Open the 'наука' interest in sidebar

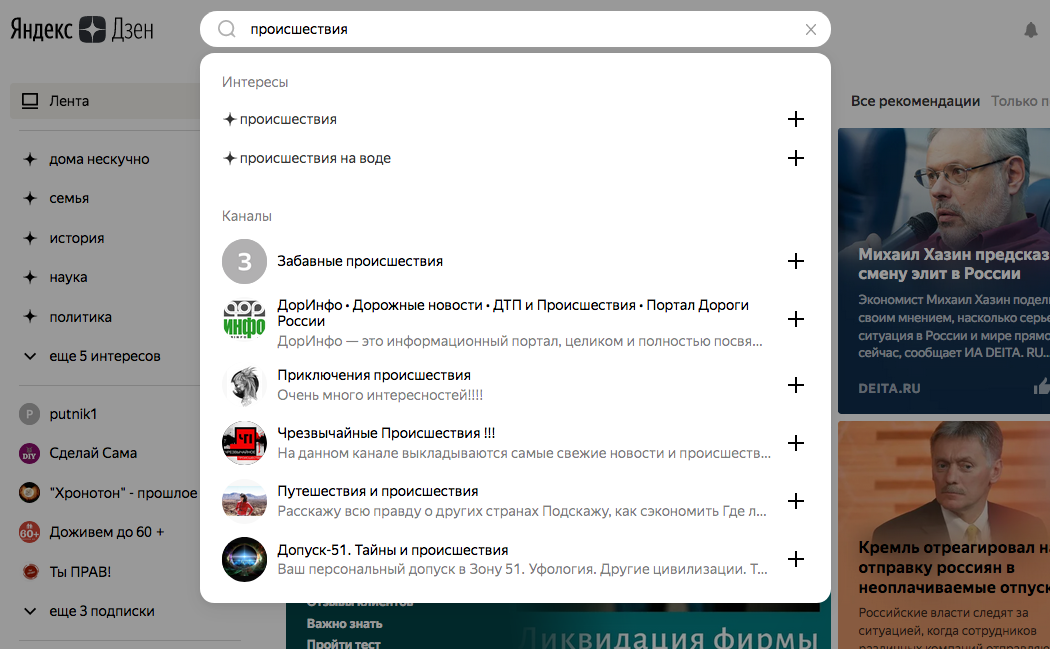[x=68, y=277]
